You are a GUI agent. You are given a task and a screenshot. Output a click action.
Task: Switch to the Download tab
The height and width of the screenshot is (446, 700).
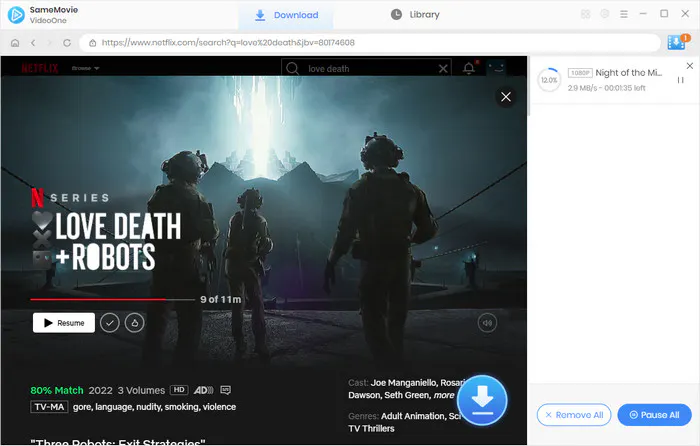pos(286,15)
